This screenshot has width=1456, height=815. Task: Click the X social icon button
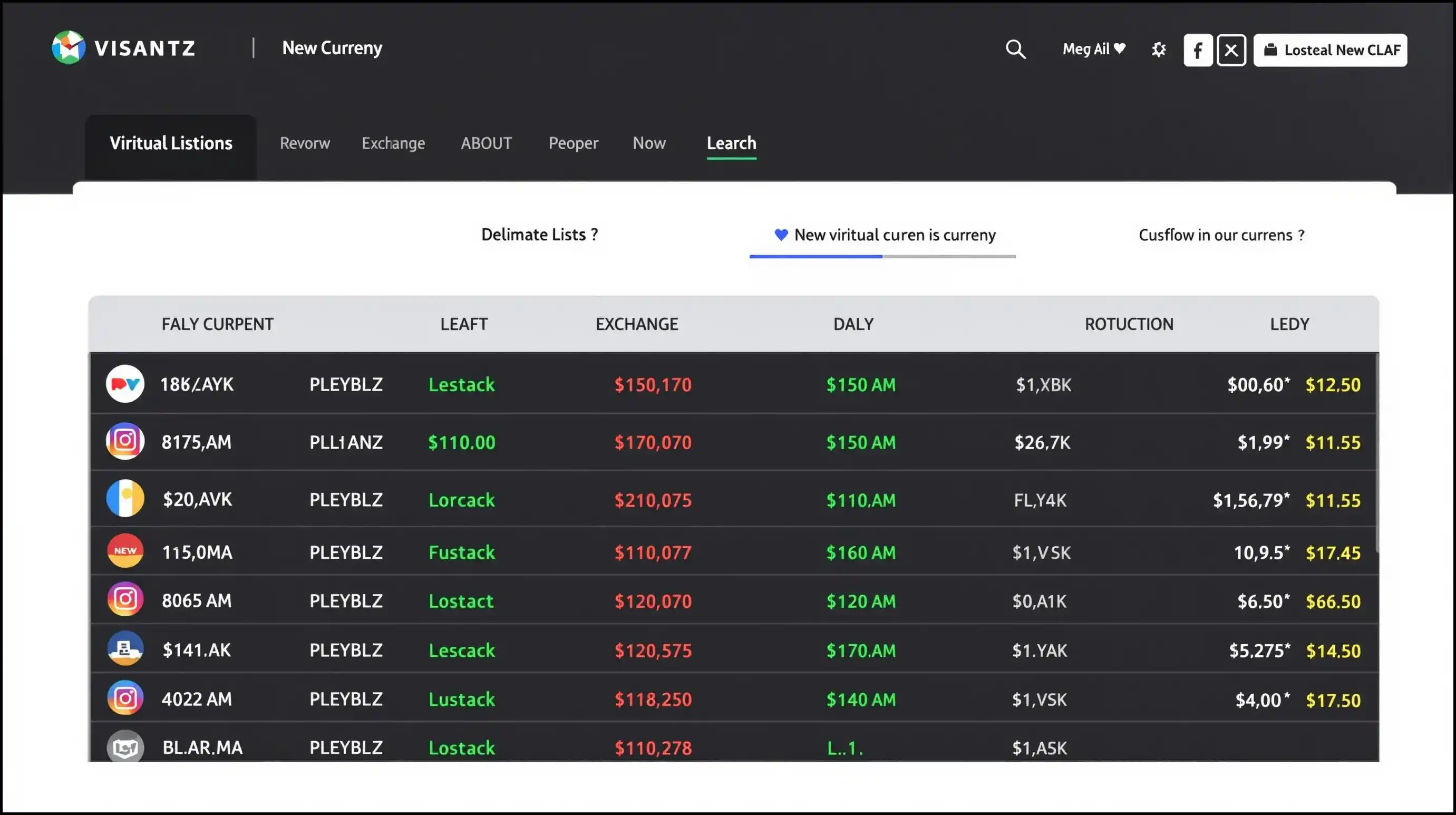click(x=1231, y=50)
